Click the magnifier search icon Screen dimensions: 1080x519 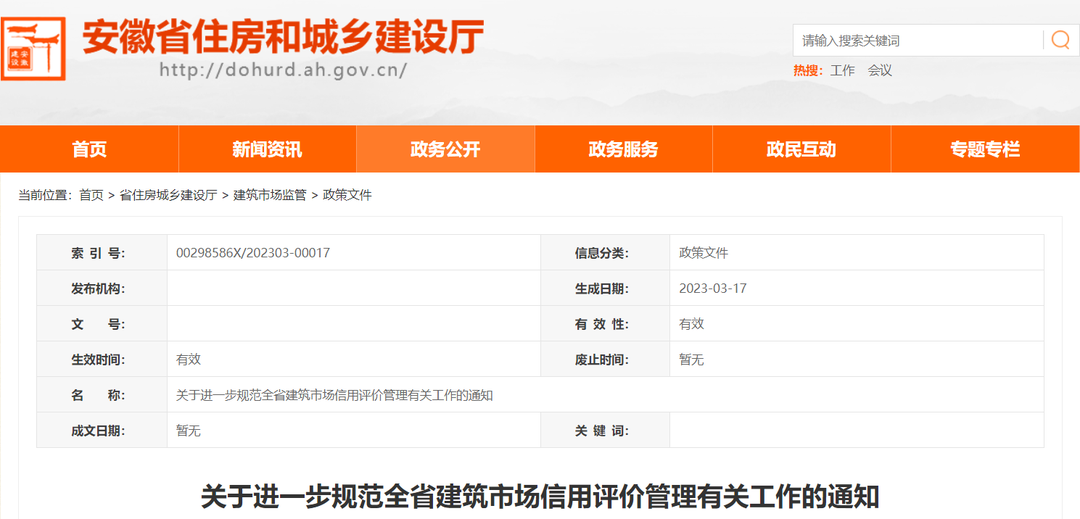point(1060,40)
